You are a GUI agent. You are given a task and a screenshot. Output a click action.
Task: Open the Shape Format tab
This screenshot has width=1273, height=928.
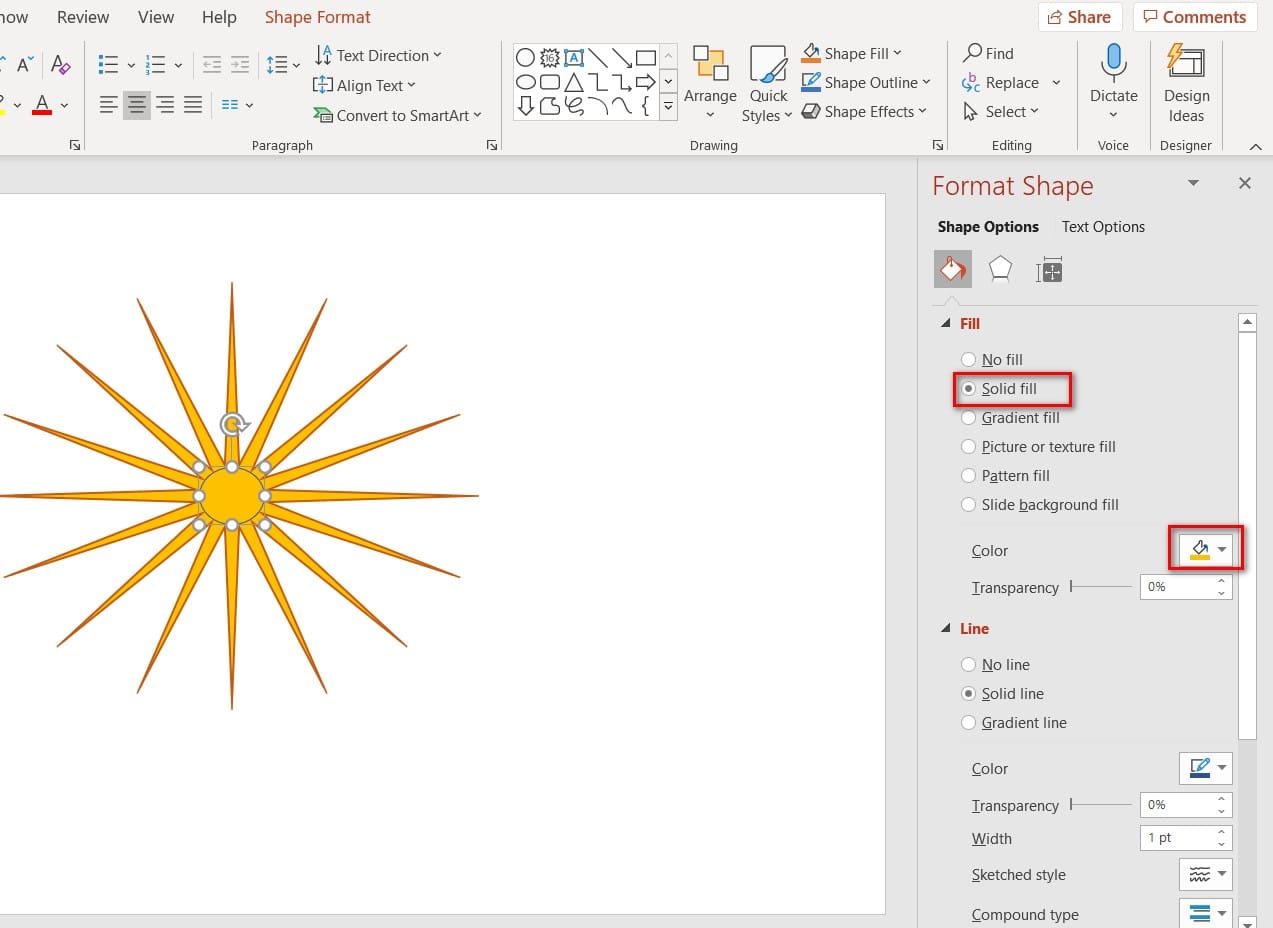coord(317,17)
